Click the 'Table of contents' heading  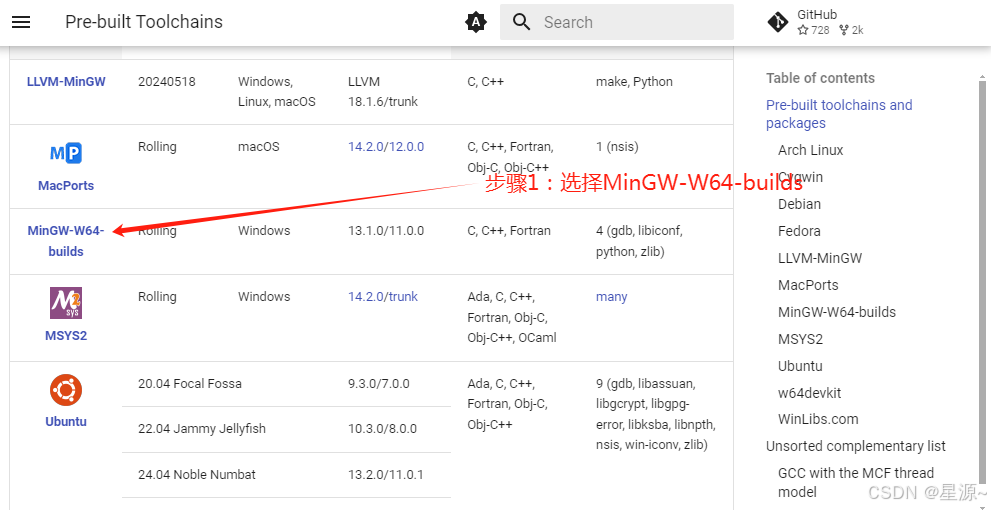(820, 78)
